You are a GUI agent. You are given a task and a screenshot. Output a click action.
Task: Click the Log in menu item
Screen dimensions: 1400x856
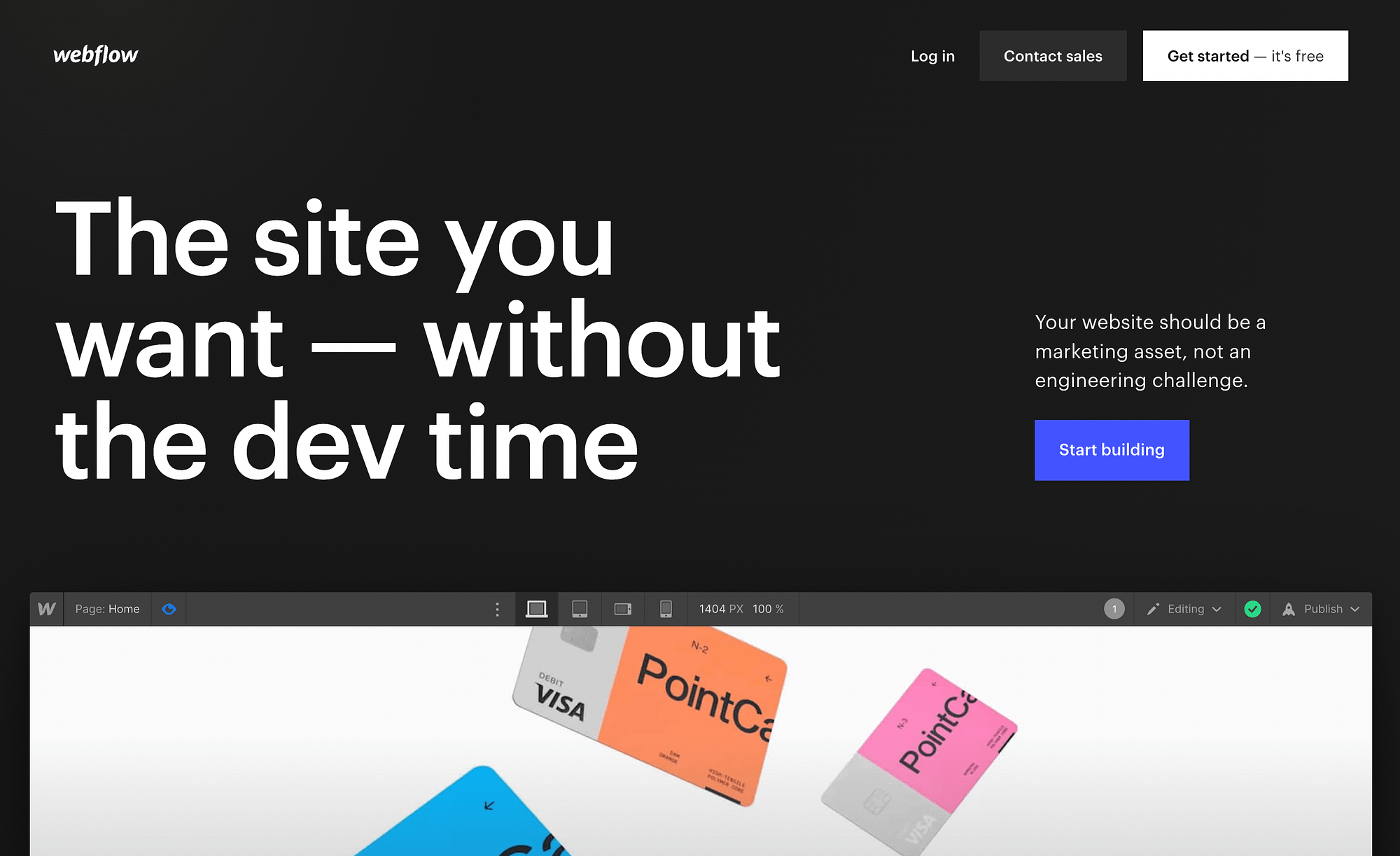932,55
